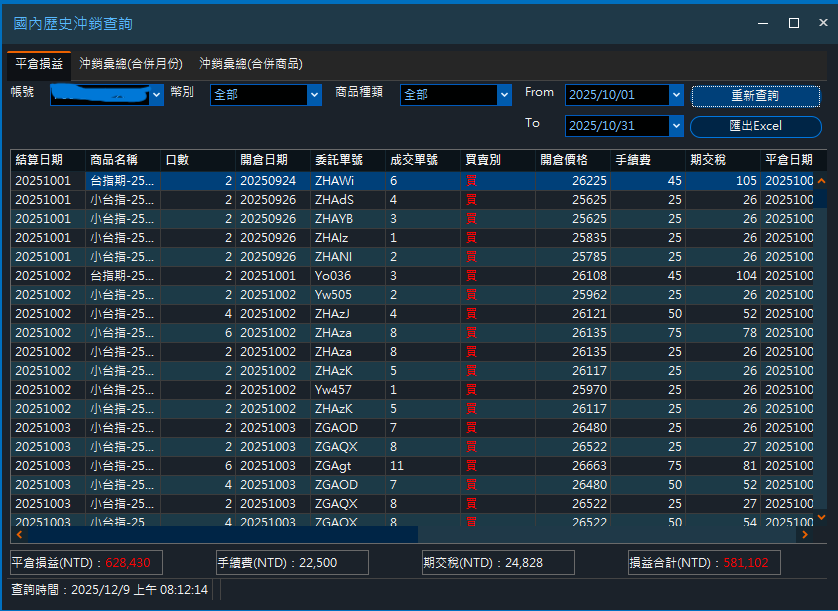Switch to 沖銷彙總(合併月份) tab
838x611 pixels.
(x=131, y=64)
